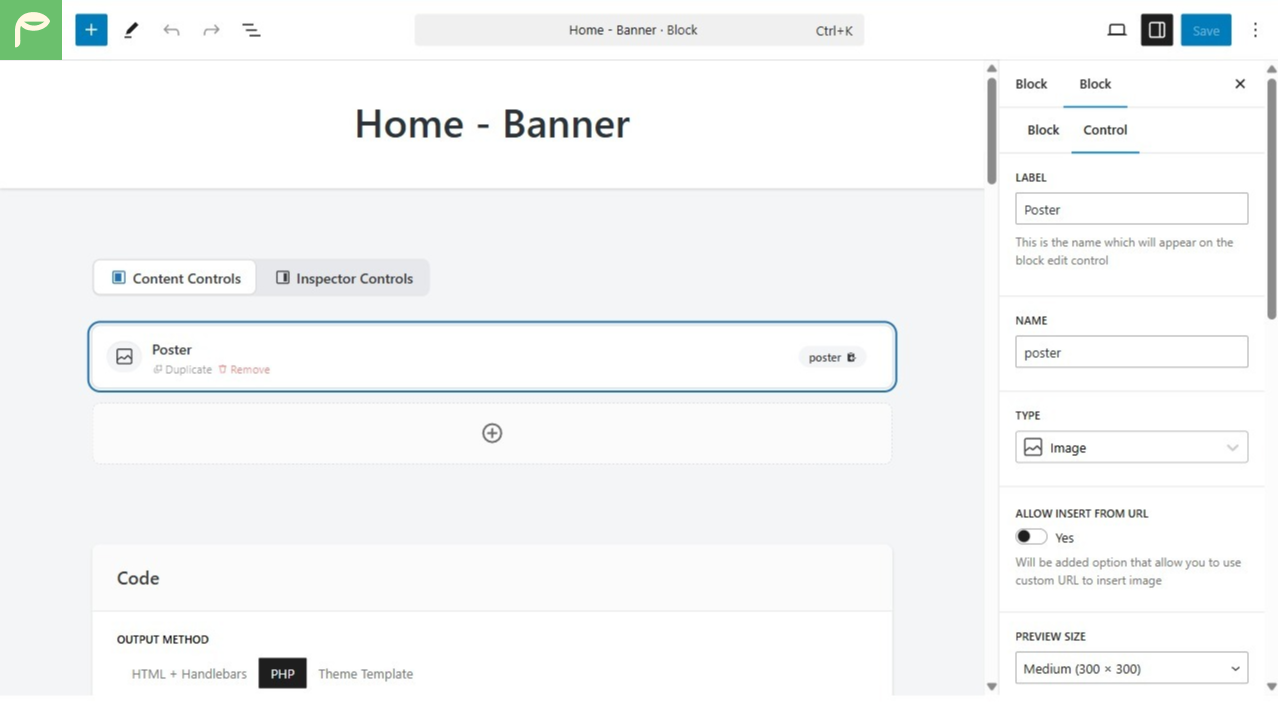The height and width of the screenshot is (718, 1279).
Task: Click the Undo arrow icon
Action: coord(171,30)
